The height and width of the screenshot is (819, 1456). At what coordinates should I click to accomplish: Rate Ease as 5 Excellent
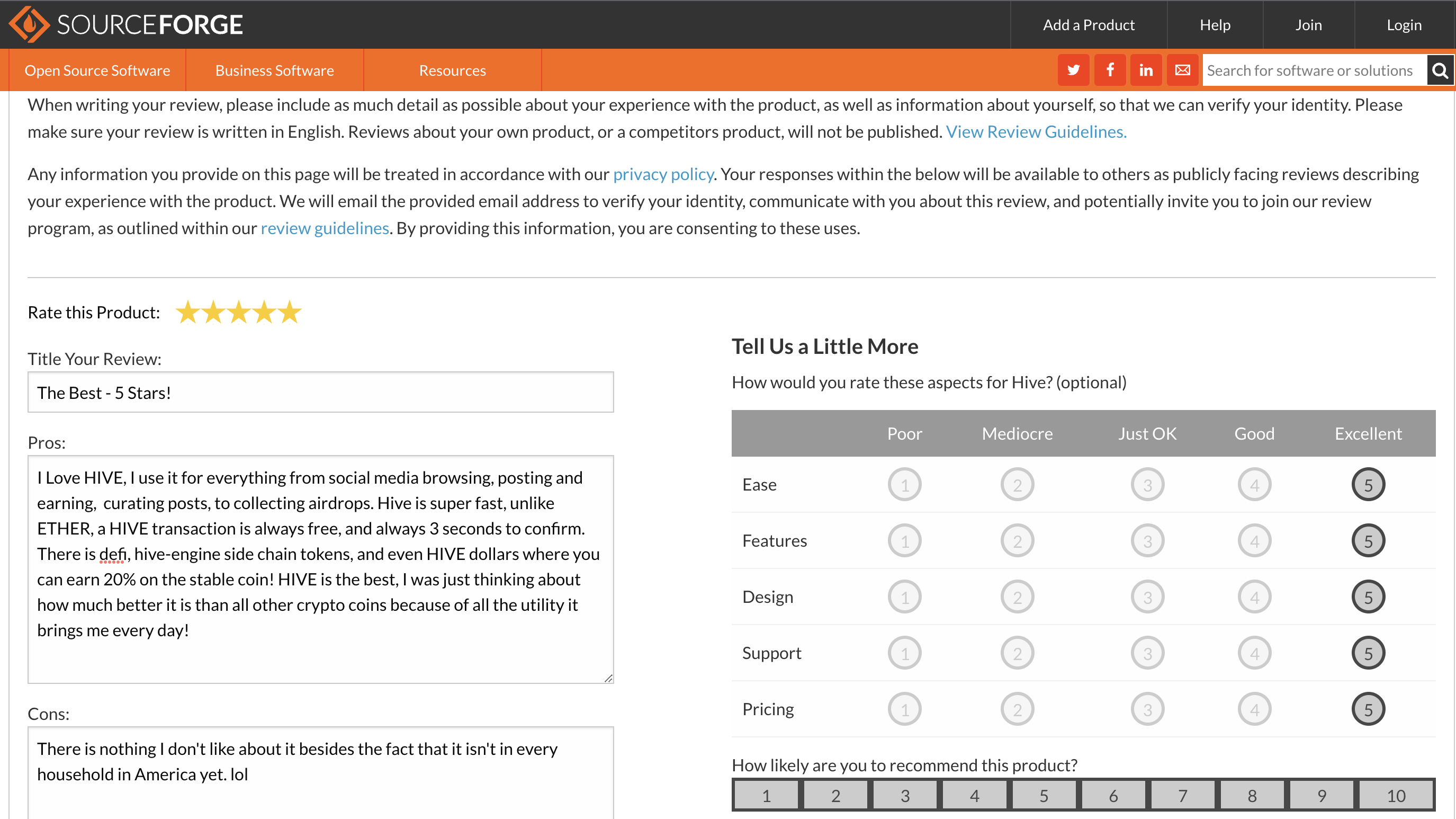[x=1368, y=485]
